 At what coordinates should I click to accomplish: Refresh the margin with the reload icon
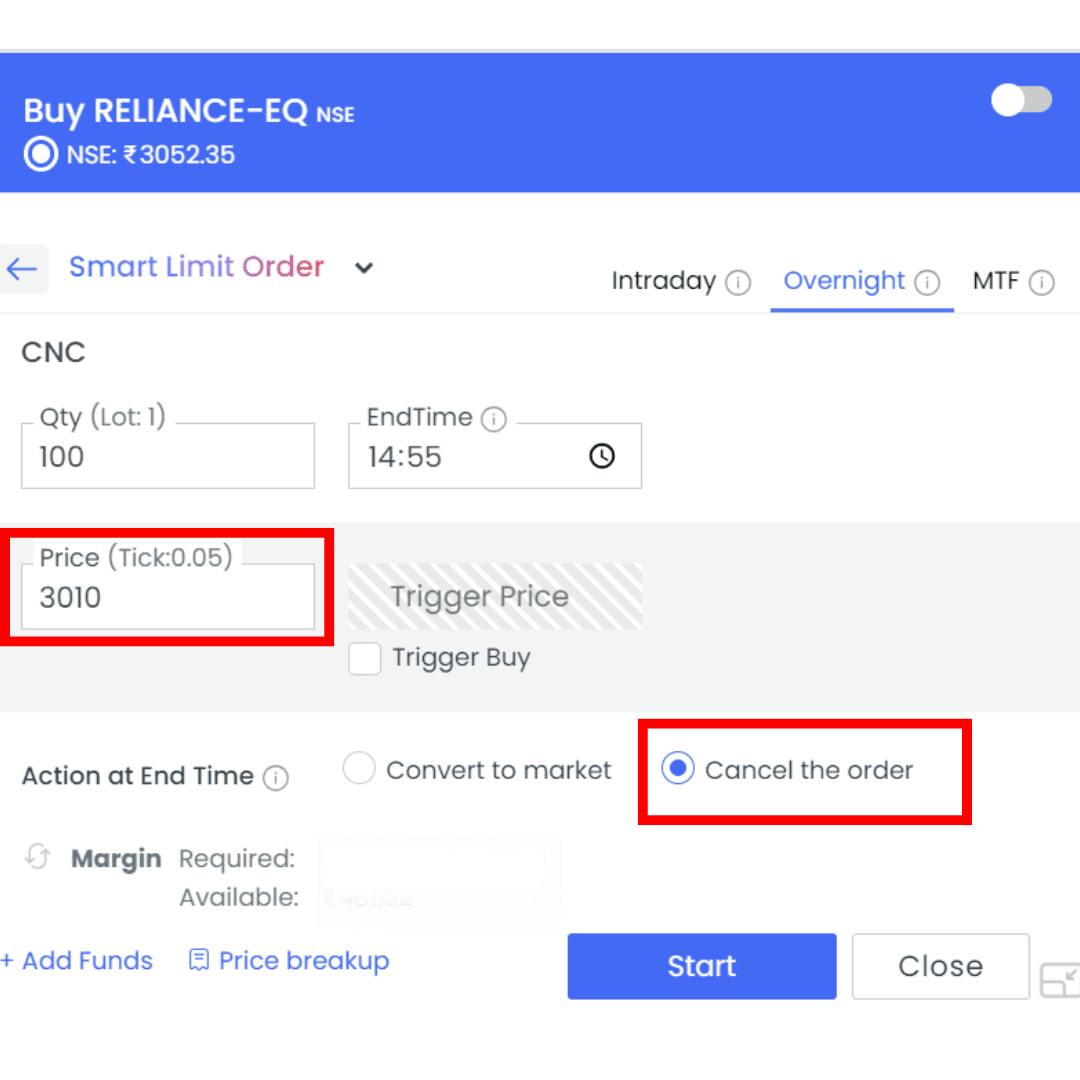click(38, 858)
